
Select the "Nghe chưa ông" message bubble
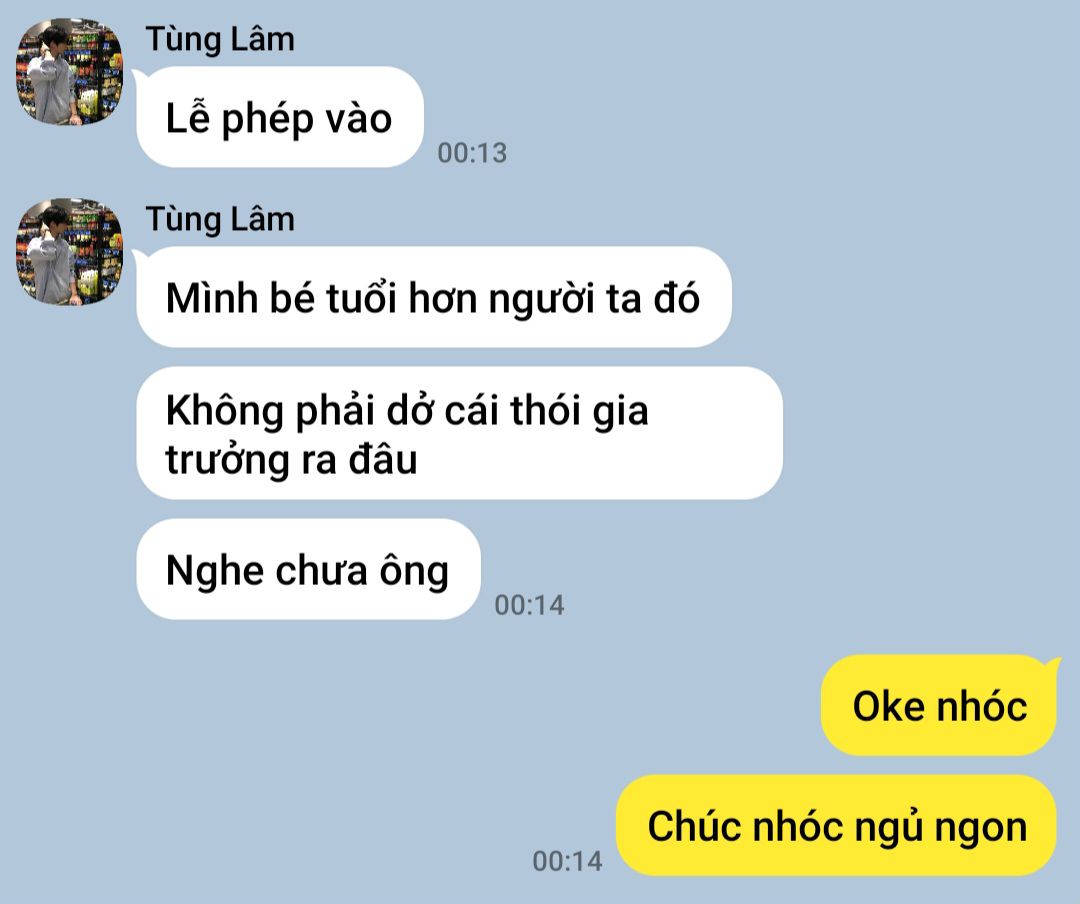pyautogui.click(x=308, y=570)
